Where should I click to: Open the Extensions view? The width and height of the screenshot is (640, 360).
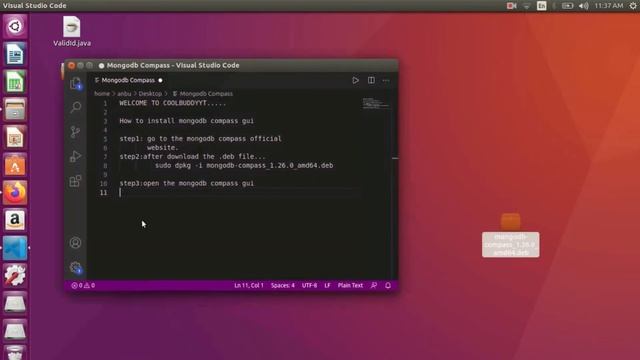pos(76,181)
